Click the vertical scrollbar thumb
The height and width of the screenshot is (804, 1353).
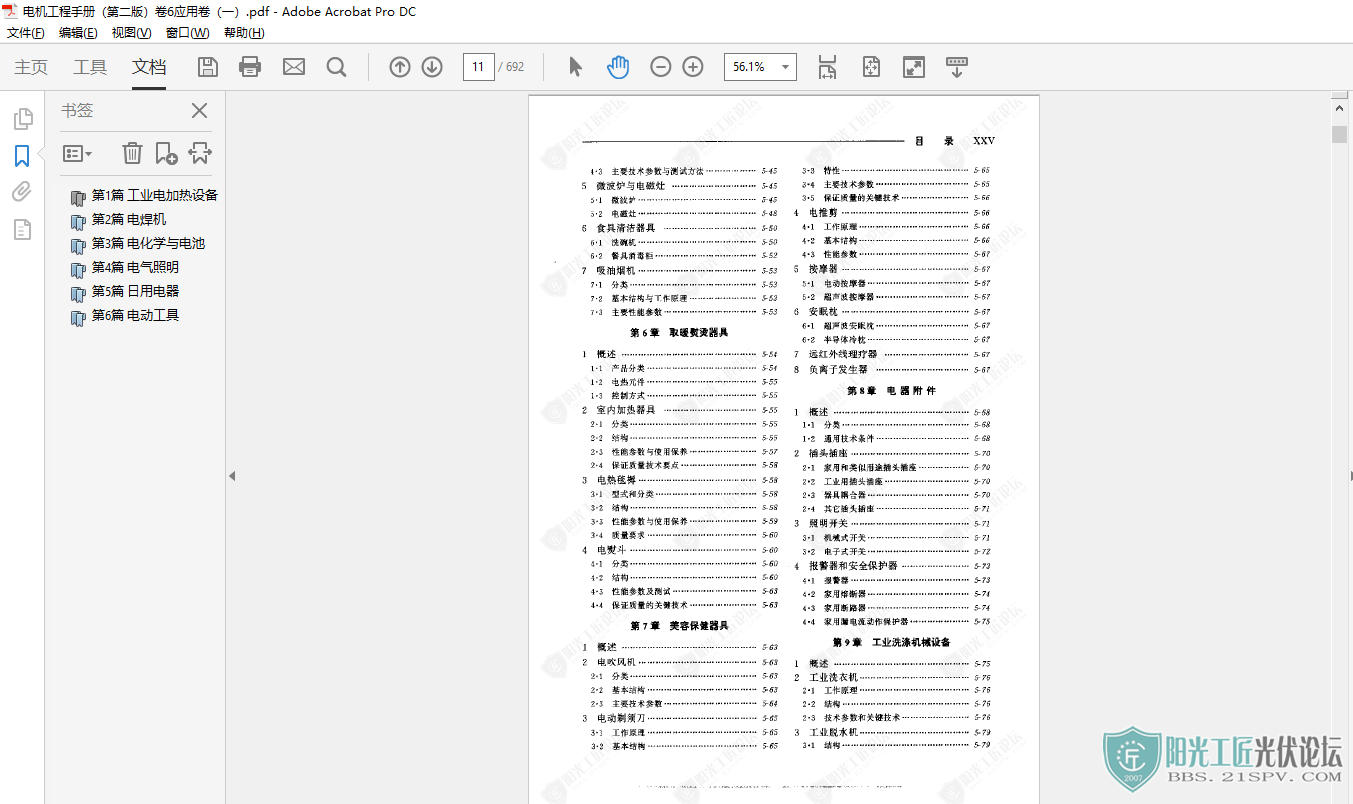click(1340, 135)
